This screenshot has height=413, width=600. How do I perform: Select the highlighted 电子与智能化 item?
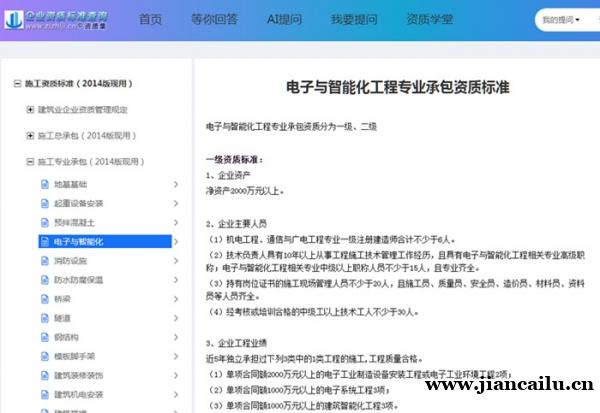(105, 242)
